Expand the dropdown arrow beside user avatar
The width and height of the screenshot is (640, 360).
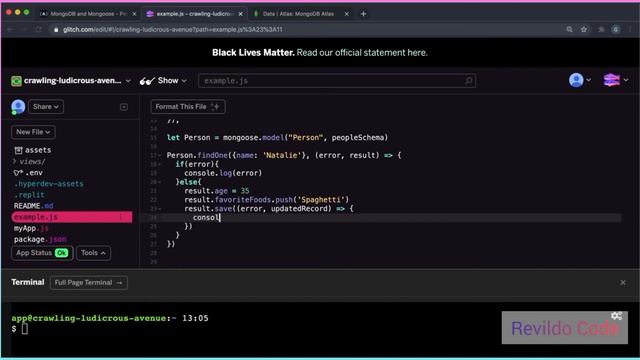click(588, 80)
